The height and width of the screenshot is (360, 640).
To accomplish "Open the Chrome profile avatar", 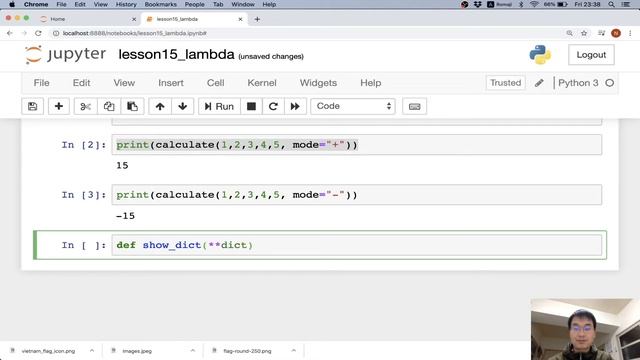I will click(616, 33).
